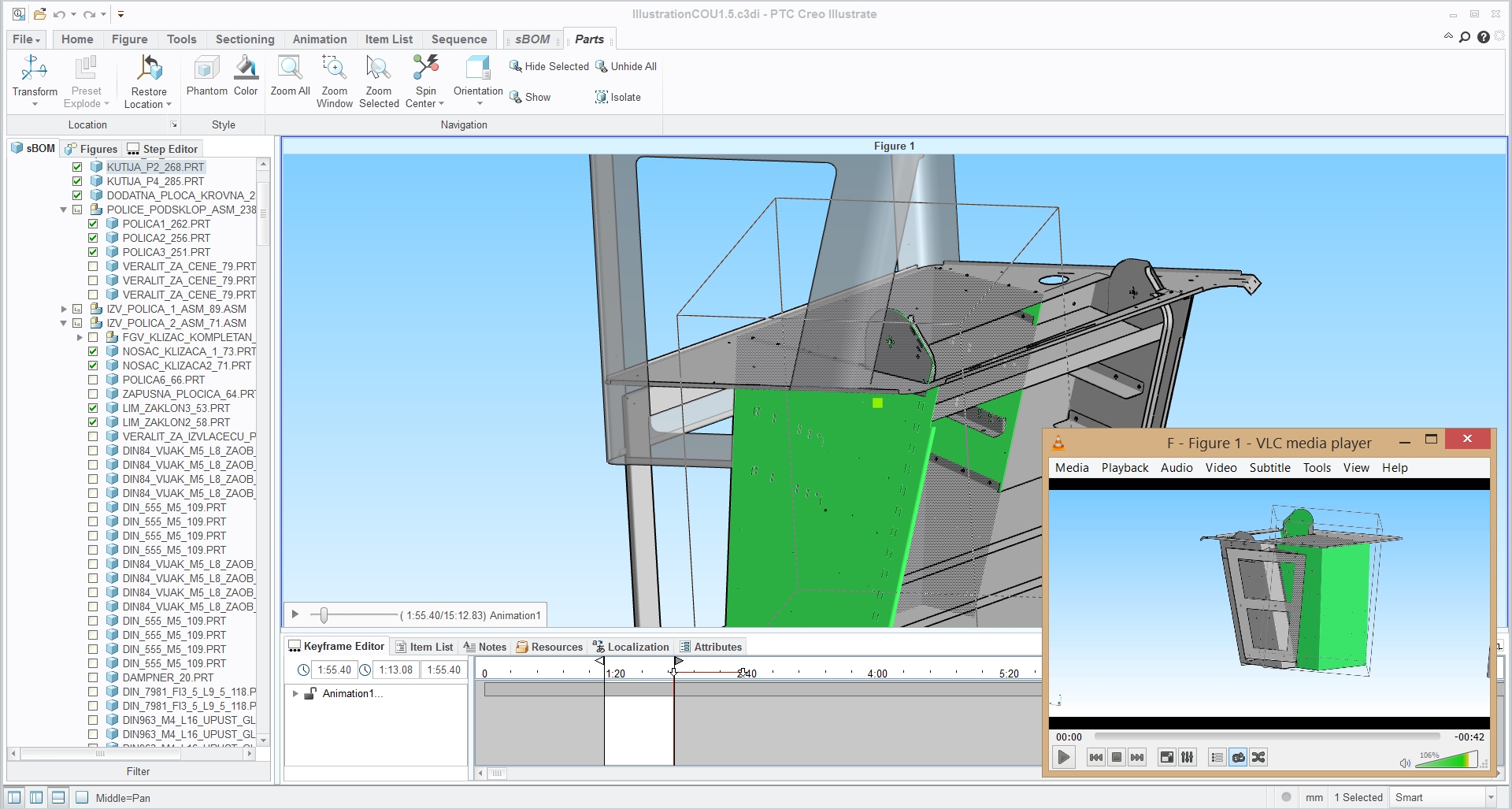
Task: Stop playback in VLC media player
Action: point(1117,758)
